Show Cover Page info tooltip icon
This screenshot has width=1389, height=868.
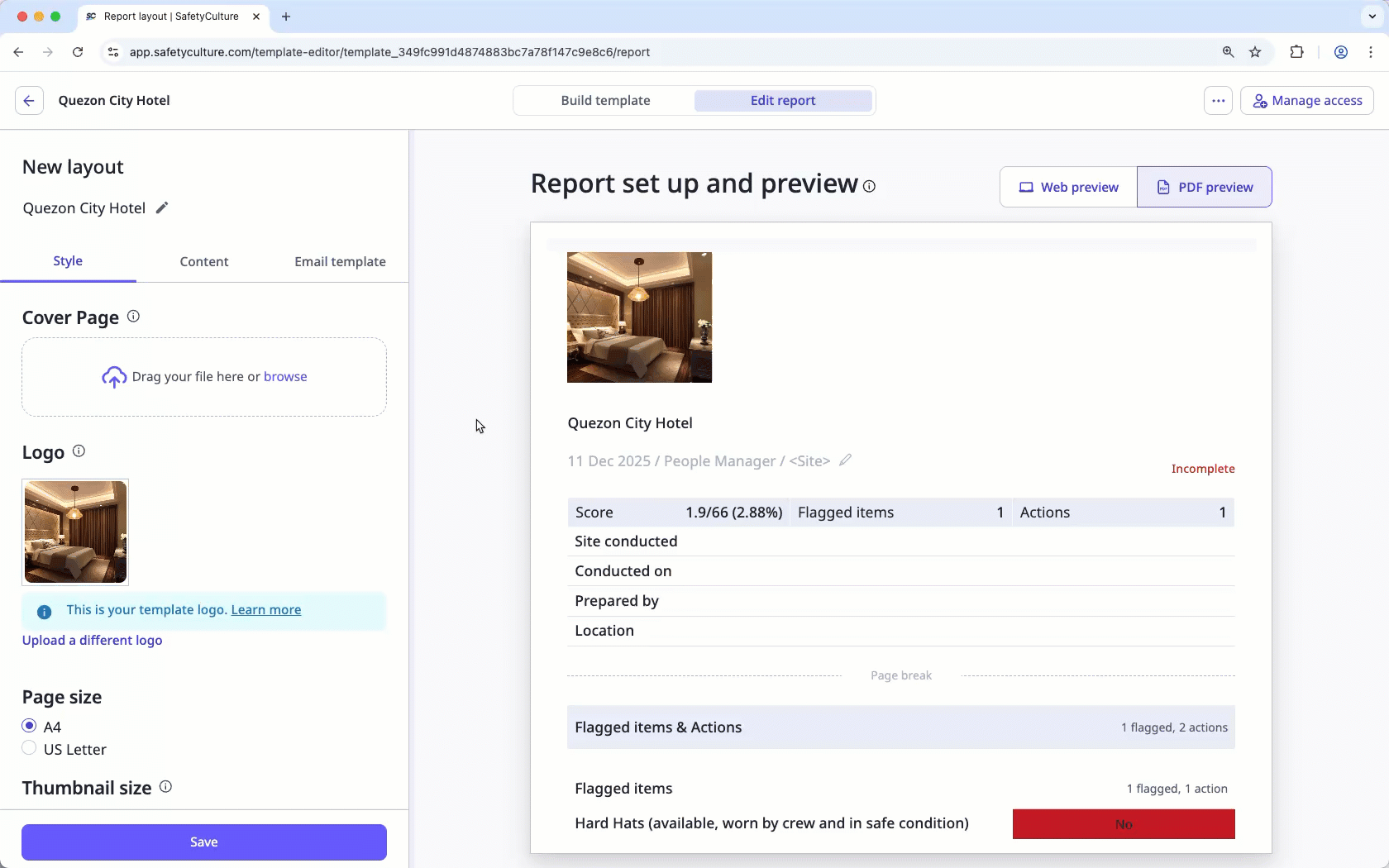[x=133, y=317]
